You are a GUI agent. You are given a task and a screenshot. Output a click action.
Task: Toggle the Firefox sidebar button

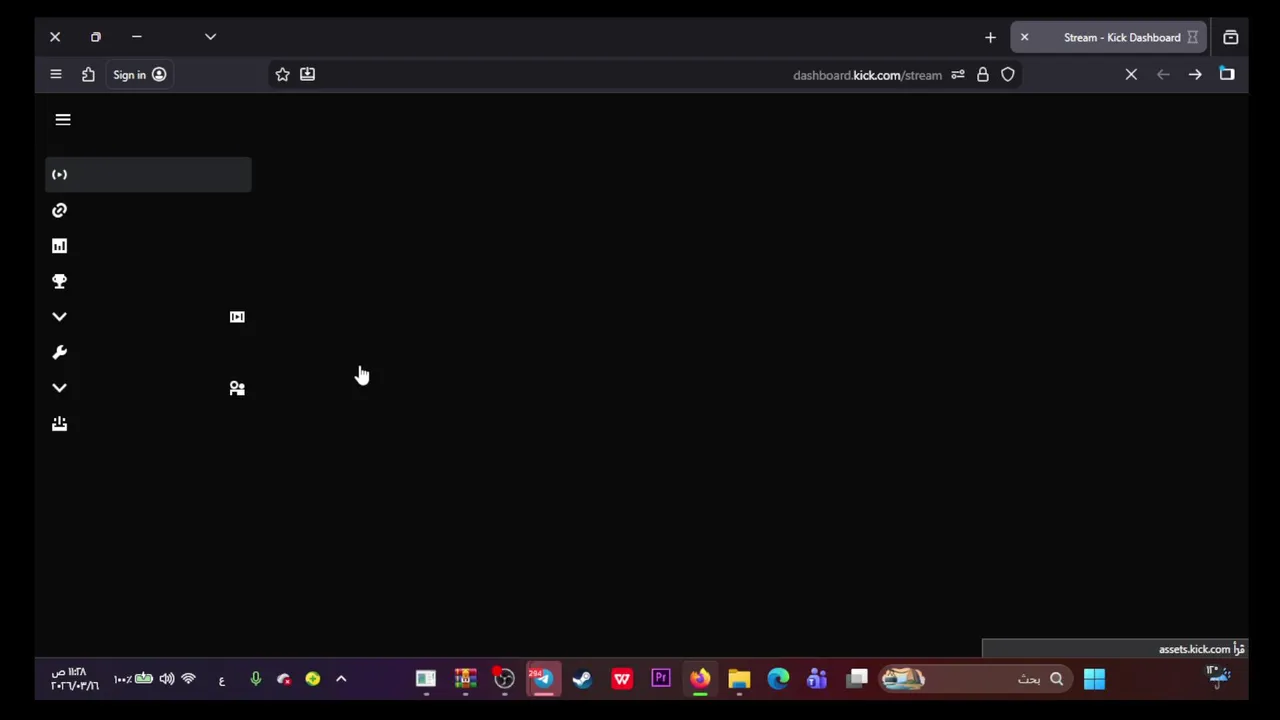1227,75
